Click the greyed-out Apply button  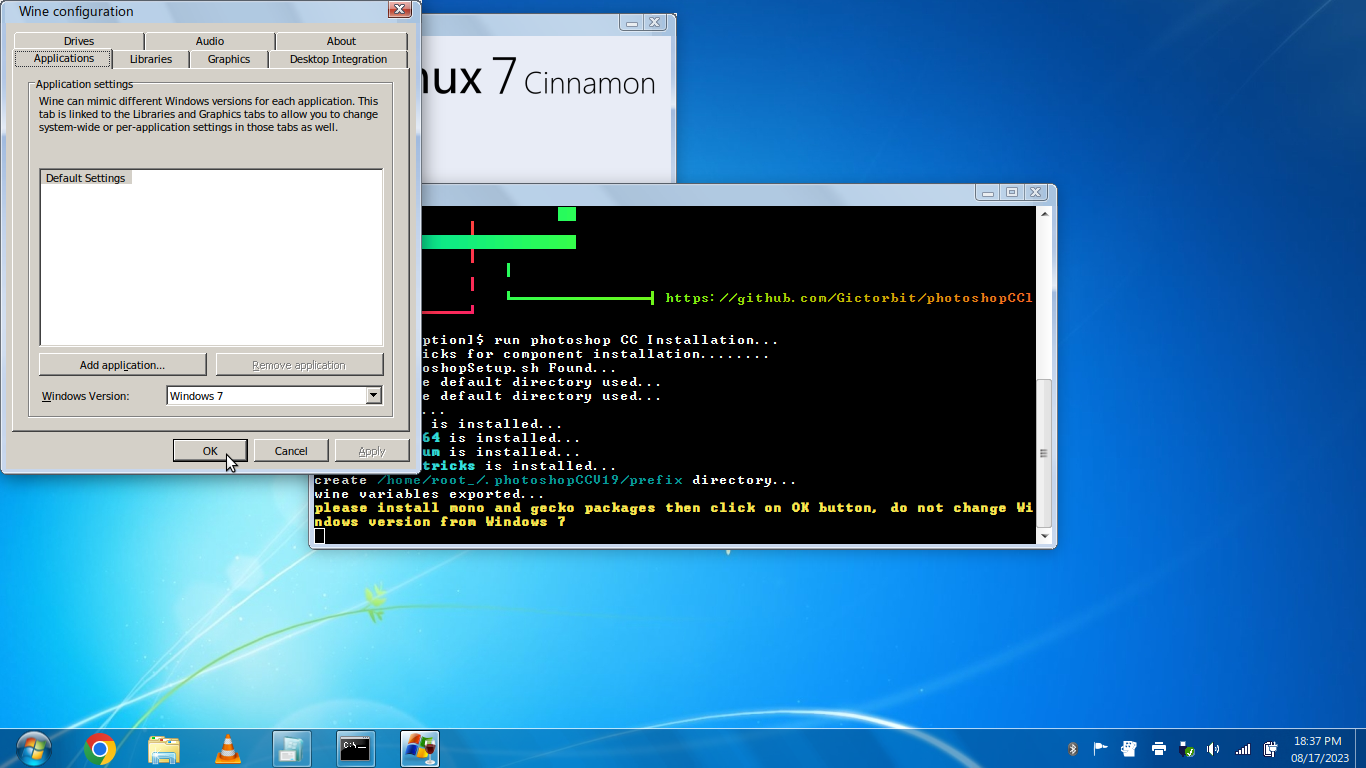pyautogui.click(x=372, y=451)
